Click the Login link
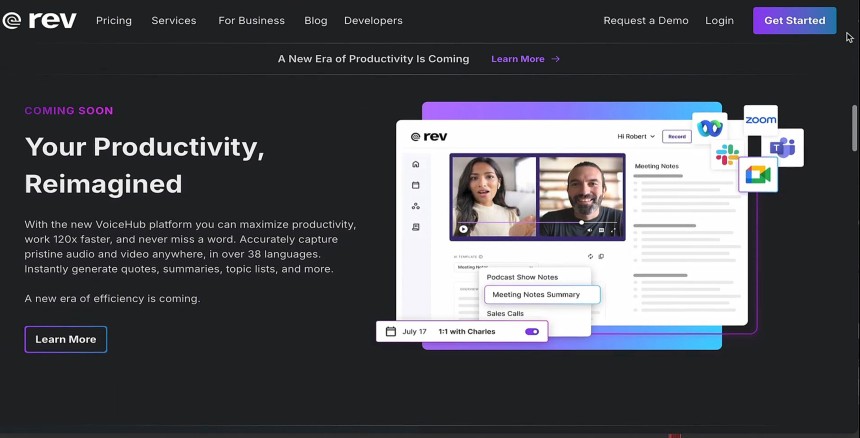 pyautogui.click(x=719, y=21)
